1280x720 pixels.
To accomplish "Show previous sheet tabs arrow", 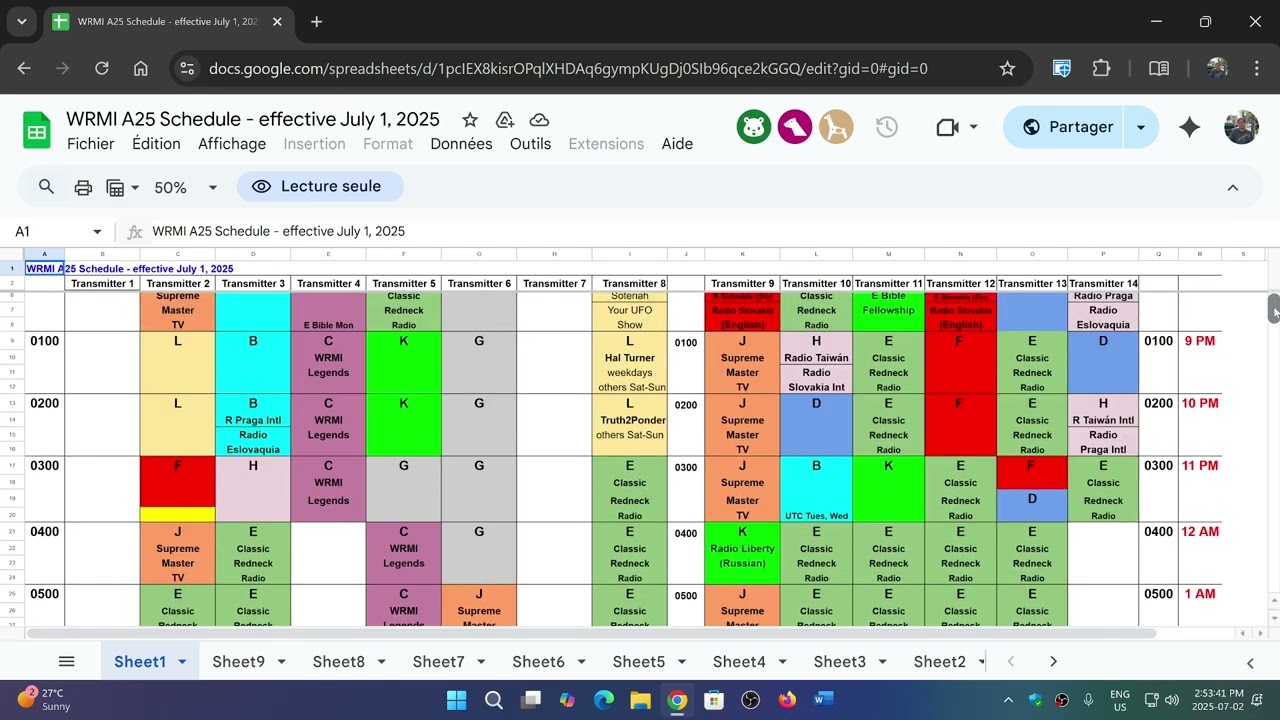I will 1011,661.
